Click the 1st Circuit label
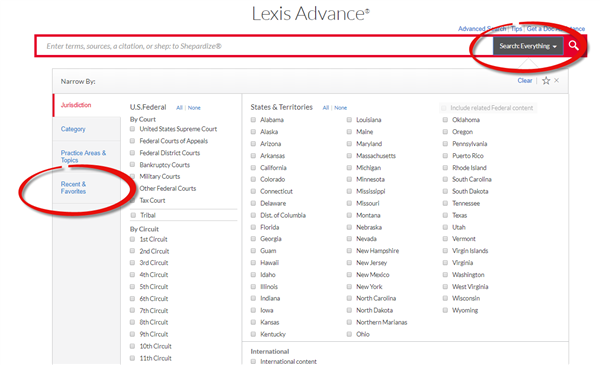Image resolution: width=600 pixels, height=365 pixels. 153,239
